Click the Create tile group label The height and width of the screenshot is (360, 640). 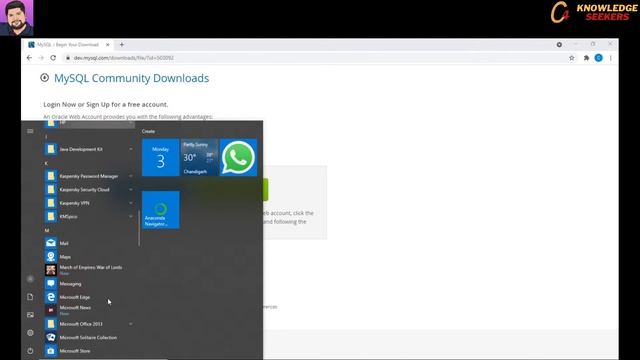pyautogui.click(x=148, y=131)
